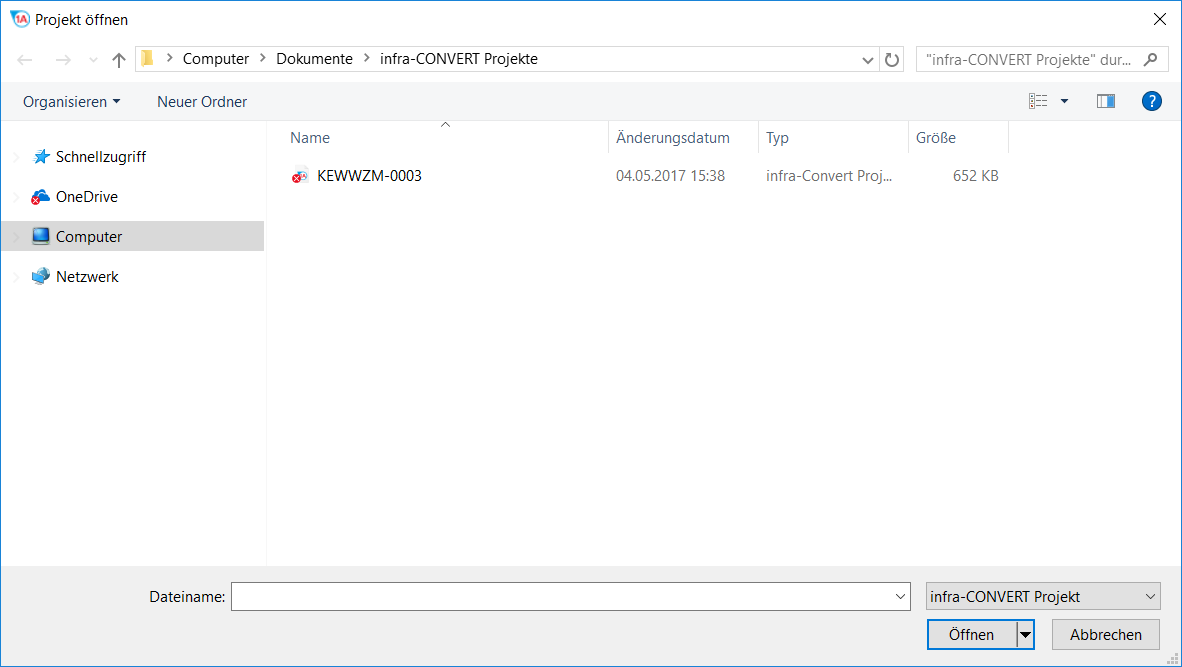Open the Organisieren menu
1182x667 pixels.
pyautogui.click(x=71, y=102)
